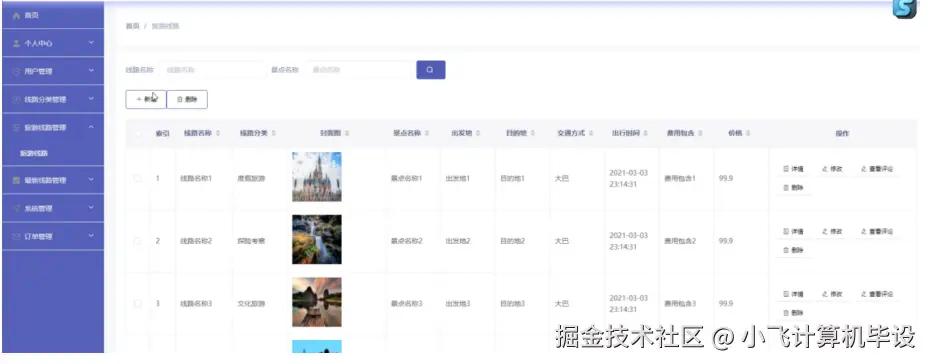Viewport: 929px width, 364px height.
Task: Expand the chevron of the menu below 旅游线路
Action: (x=91, y=180)
